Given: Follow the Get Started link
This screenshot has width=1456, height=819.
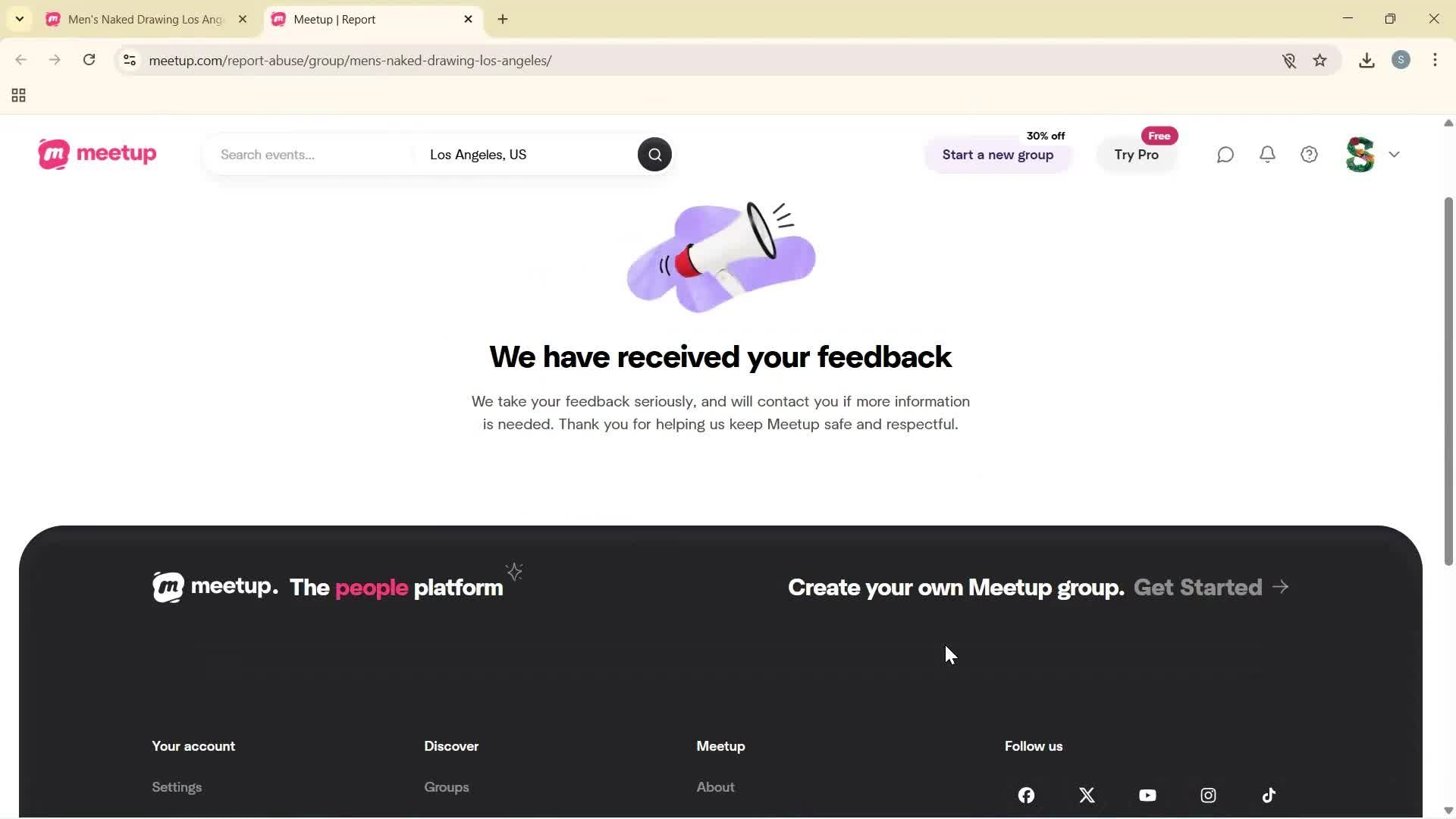Looking at the screenshot, I should 1197,586.
